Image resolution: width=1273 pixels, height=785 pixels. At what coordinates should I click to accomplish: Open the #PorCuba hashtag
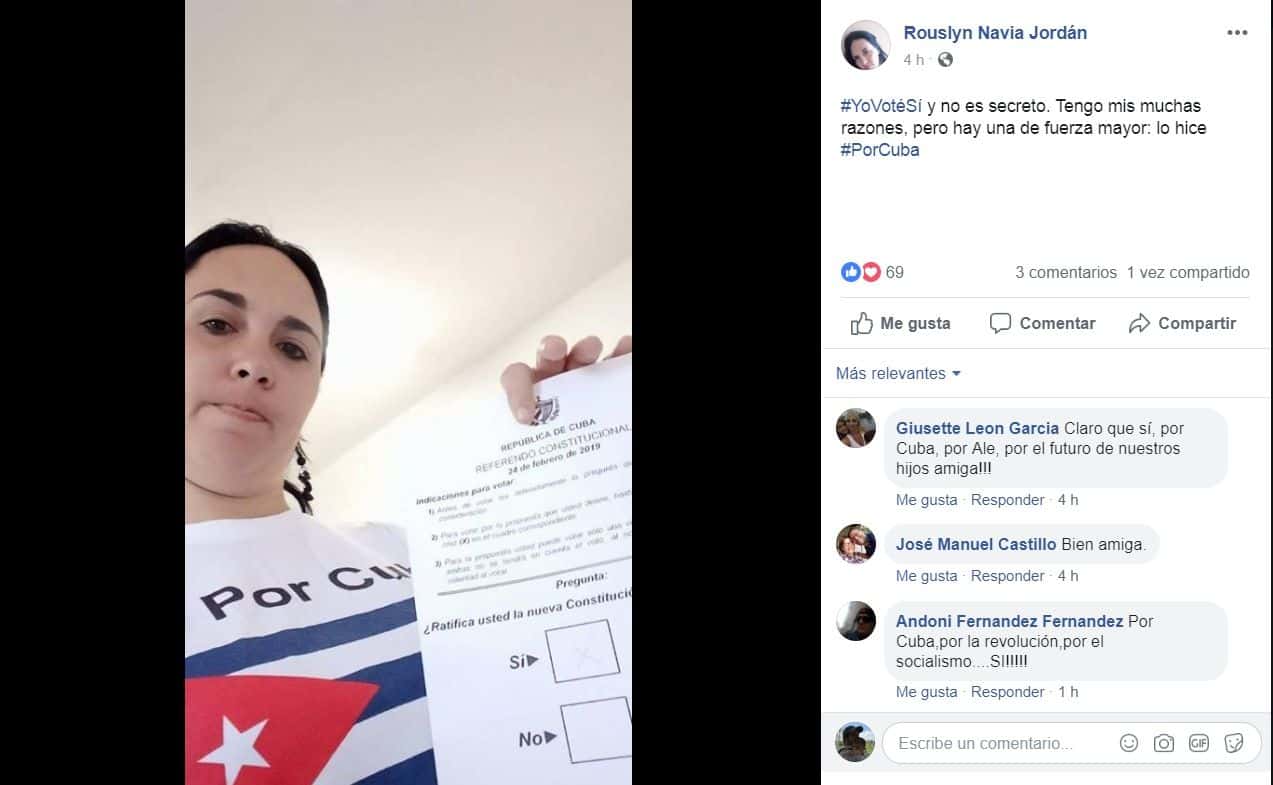(879, 150)
